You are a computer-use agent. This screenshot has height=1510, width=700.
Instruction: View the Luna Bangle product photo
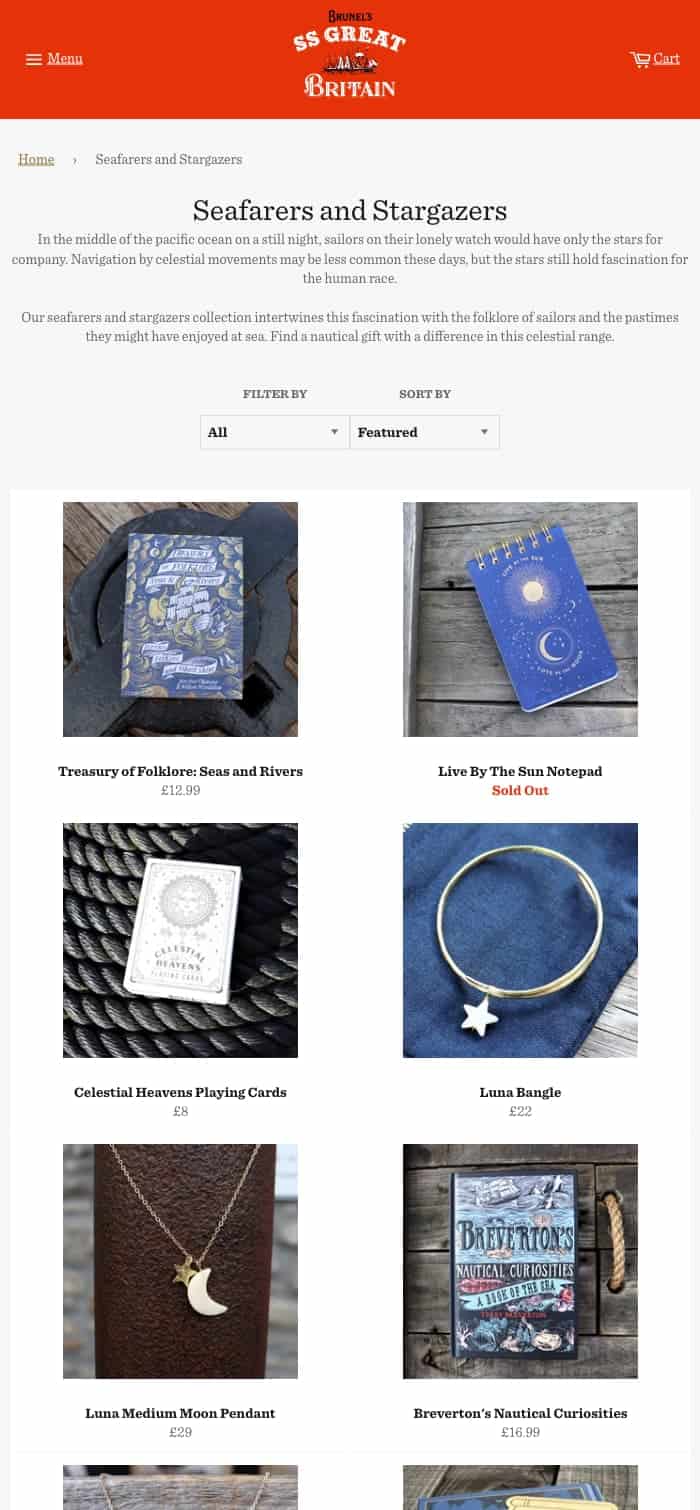pyautogui.click(x=520, y=940)
